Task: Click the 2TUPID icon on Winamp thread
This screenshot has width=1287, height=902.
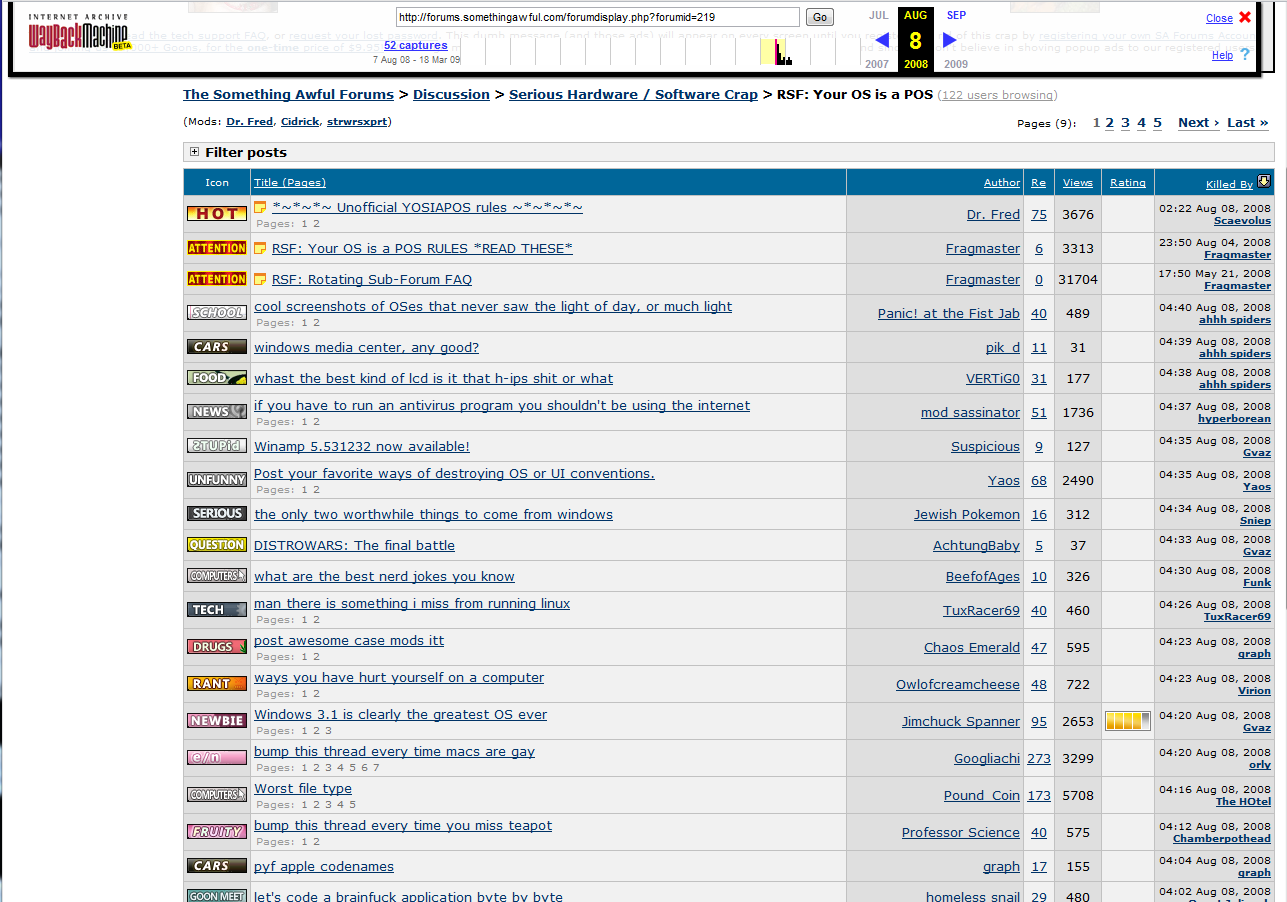Action: tap(217, 446)
